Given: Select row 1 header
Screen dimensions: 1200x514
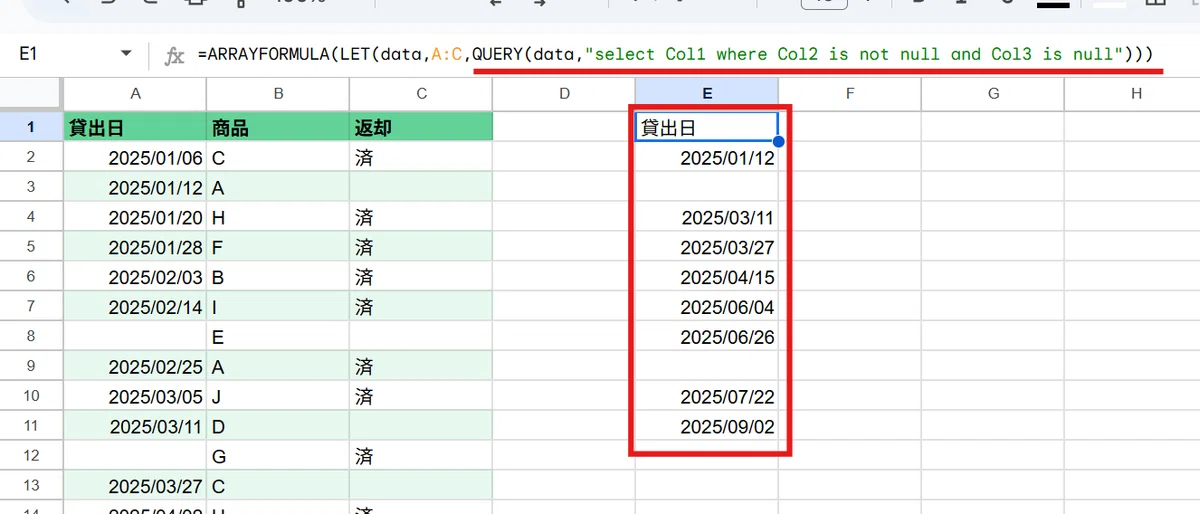Looking at the screenshot, I should (x=32, y=127).
